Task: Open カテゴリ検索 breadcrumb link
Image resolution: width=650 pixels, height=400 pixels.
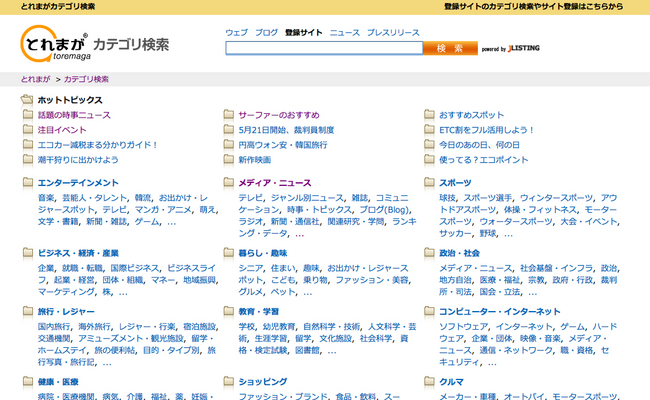Action: coord(86,79)
